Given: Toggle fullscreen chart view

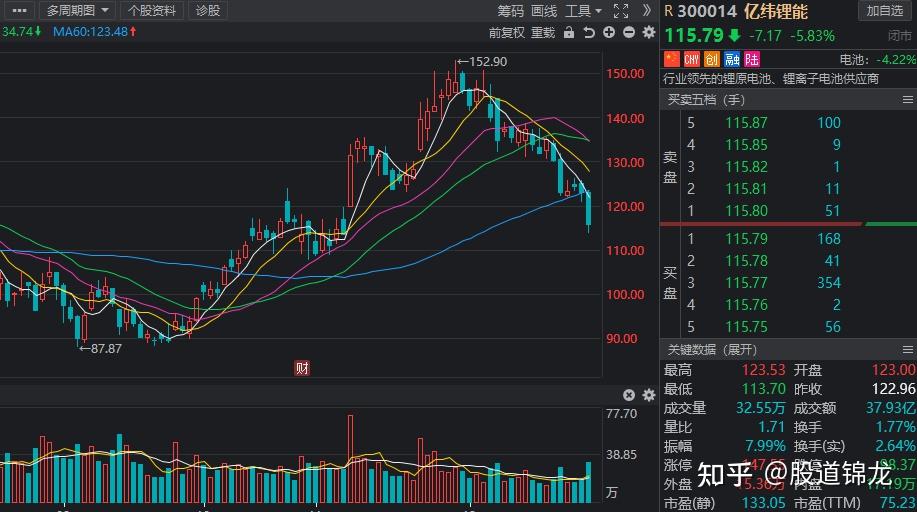Looking at the screenshot, I should (621, 11).
